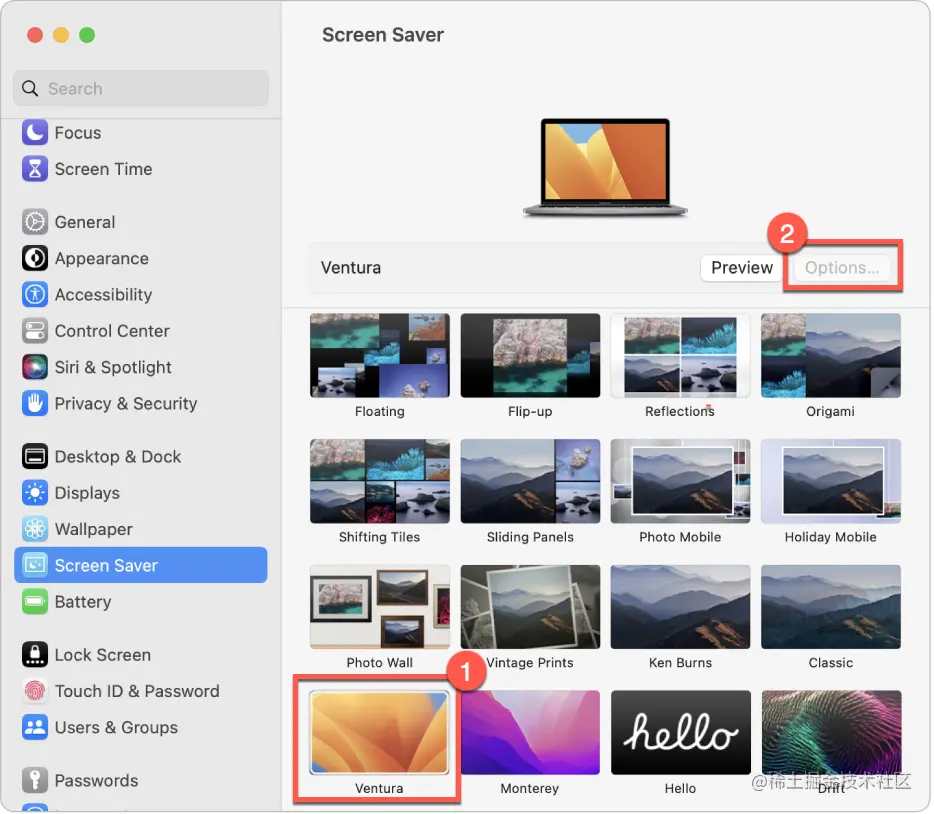Click the Wallpaper flower icon

click(x=35, y=529)
